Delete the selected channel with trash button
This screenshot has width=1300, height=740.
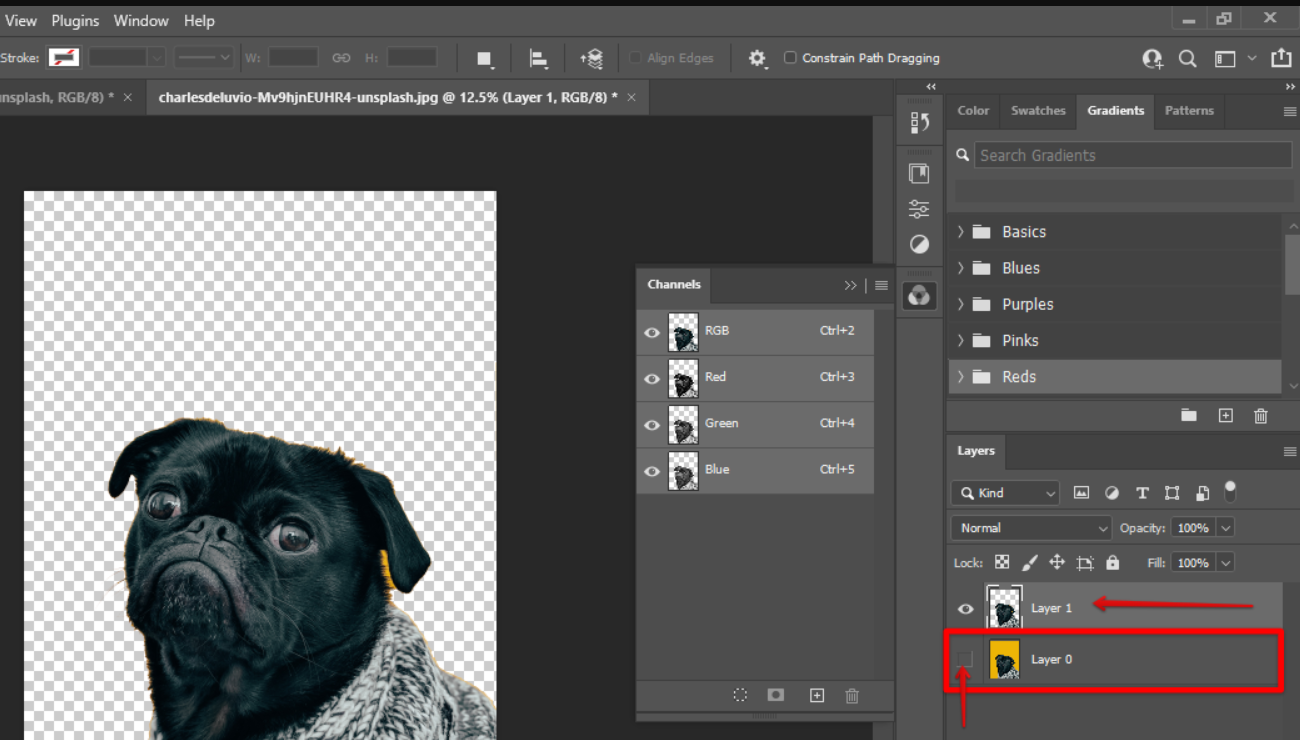coord(852,695)
